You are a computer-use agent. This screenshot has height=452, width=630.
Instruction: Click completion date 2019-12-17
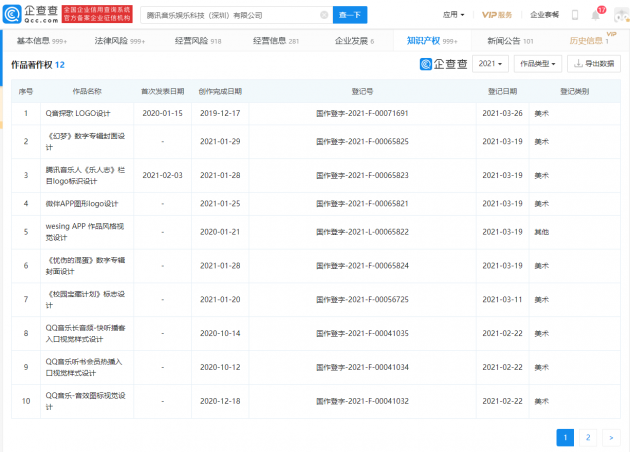pos(220,113)
